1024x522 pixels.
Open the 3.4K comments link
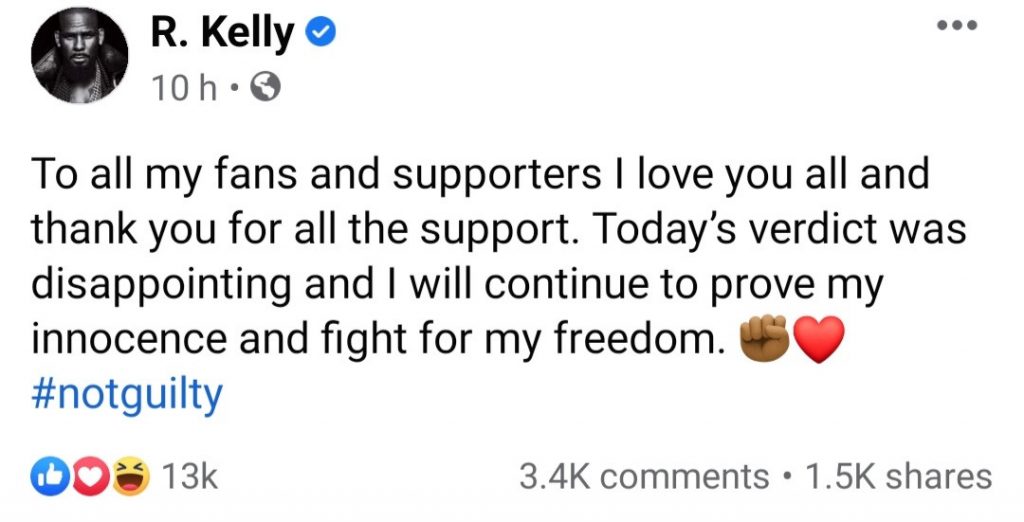pyautogui.click(x=644, y=476)
